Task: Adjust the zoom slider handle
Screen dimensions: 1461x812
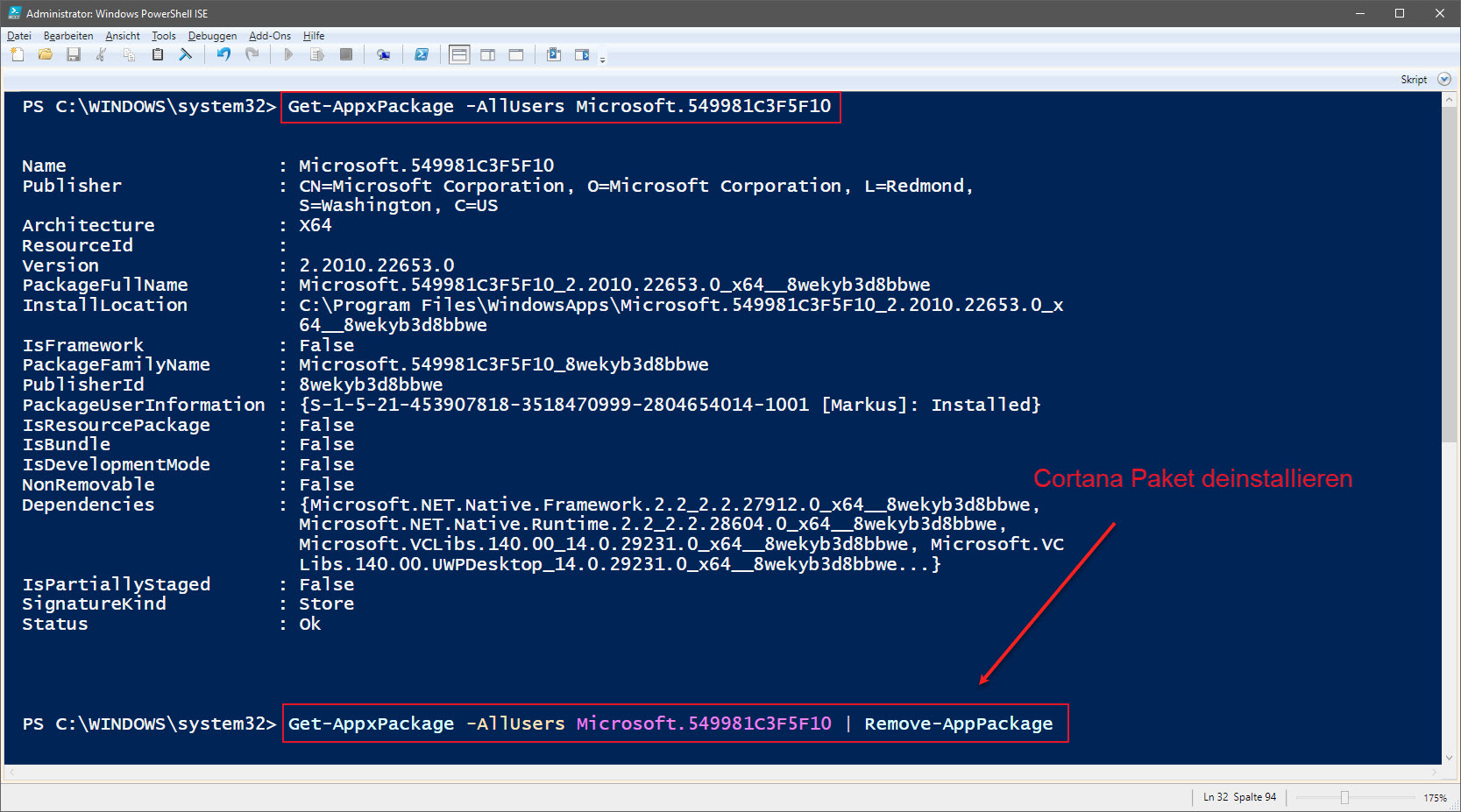Action: [x=1344, y=797]
